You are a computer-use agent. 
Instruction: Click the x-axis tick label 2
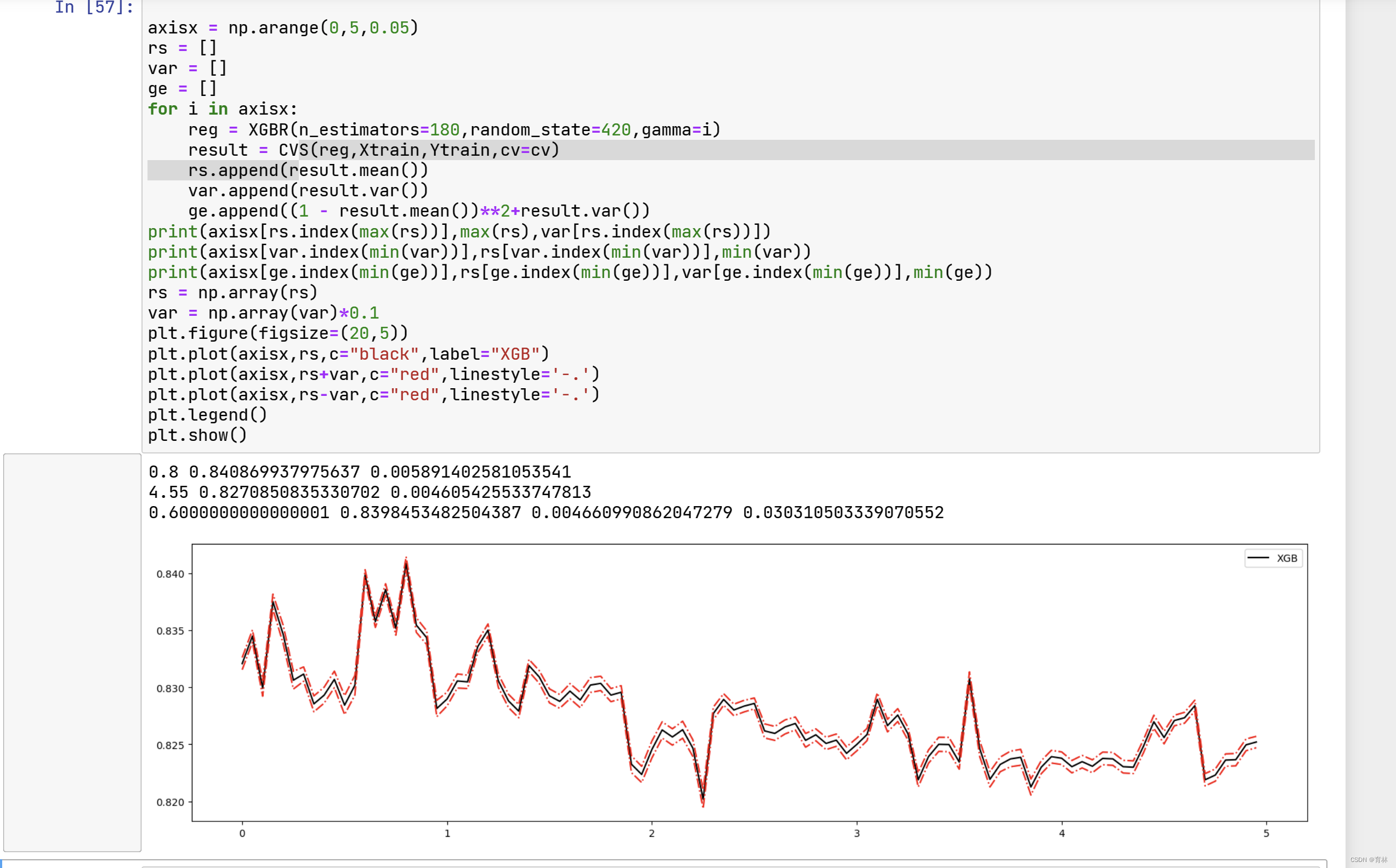point(651,833)
